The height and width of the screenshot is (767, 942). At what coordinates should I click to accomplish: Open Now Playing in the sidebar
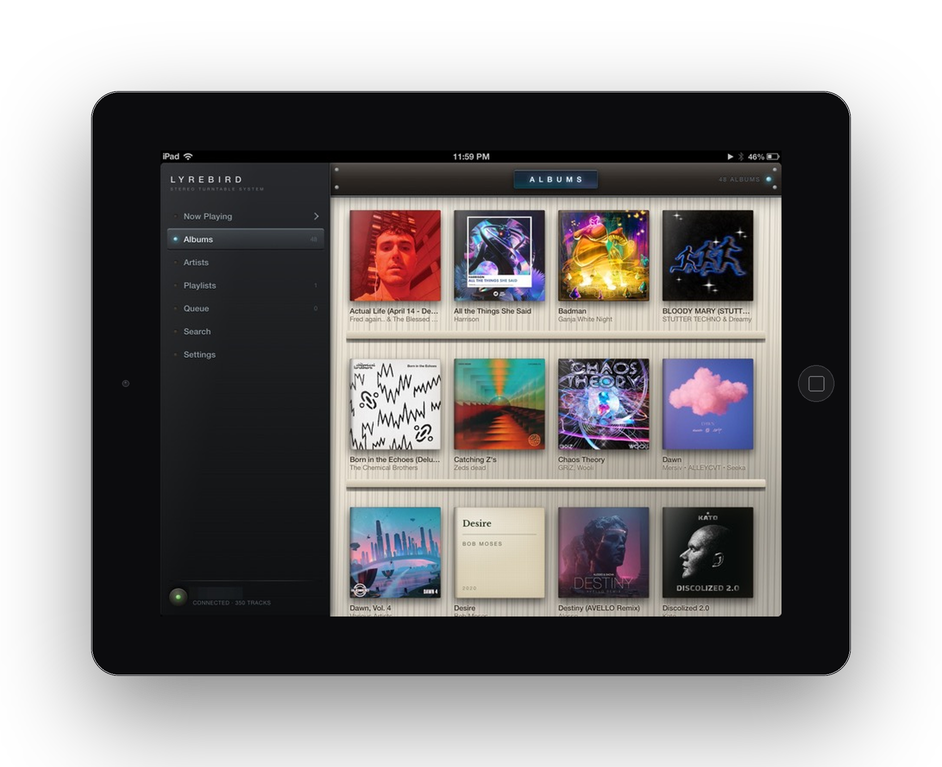[x=245, y=216]
